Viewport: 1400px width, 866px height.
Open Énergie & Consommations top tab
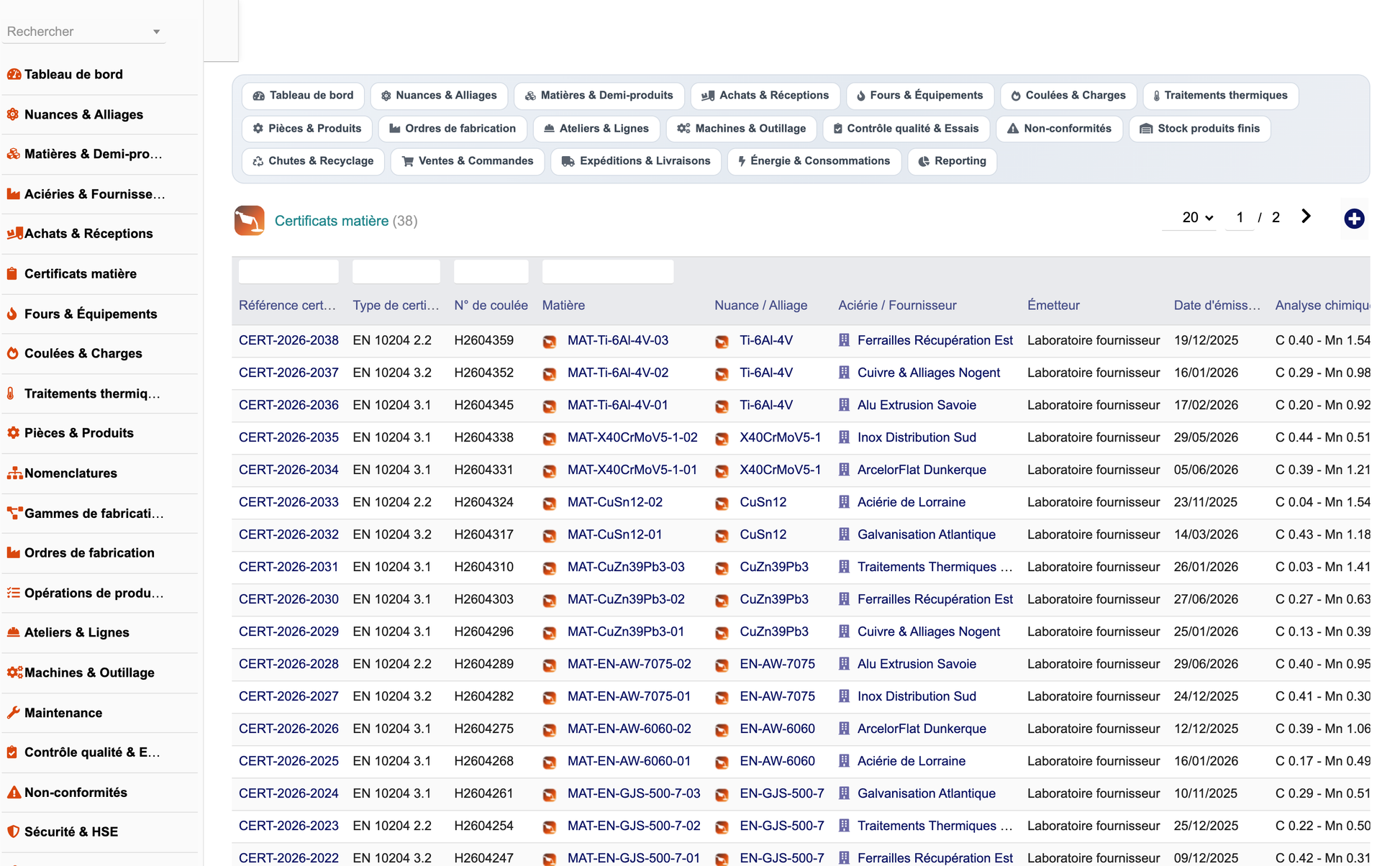coord(814,161)
